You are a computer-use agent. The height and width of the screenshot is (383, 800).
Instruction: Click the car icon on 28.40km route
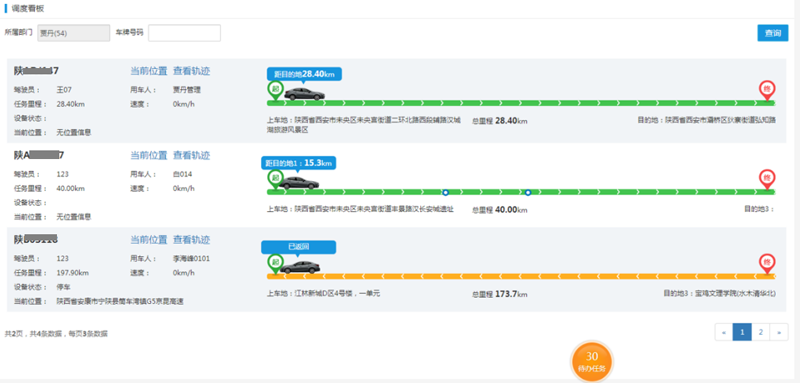tap(304, 94)
